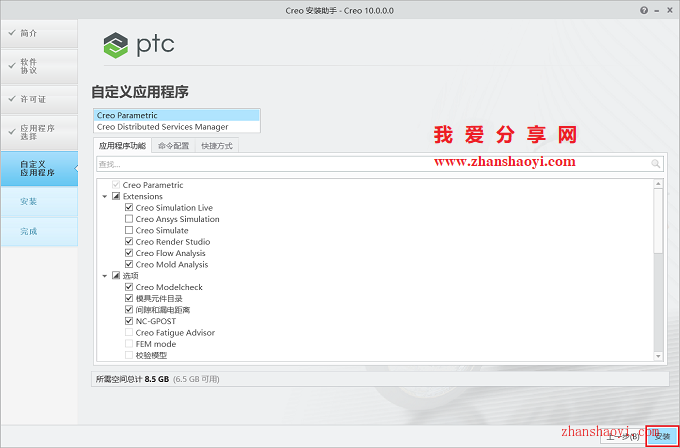The image size is (680, 448).
Task: Go to 许可证 step in sidebar
Action: click(39, 99)
